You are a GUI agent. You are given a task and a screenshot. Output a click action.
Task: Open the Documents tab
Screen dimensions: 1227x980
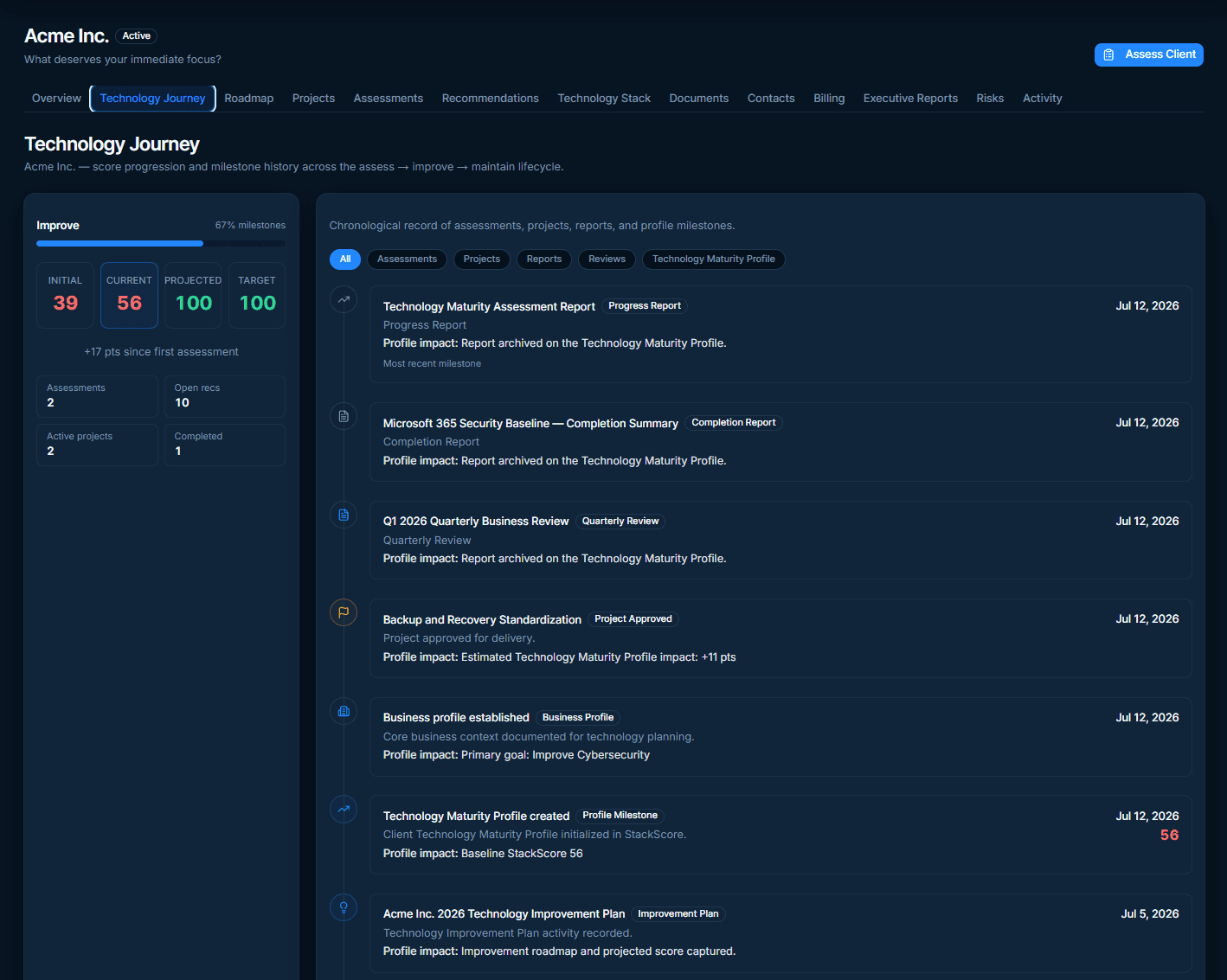699,99
